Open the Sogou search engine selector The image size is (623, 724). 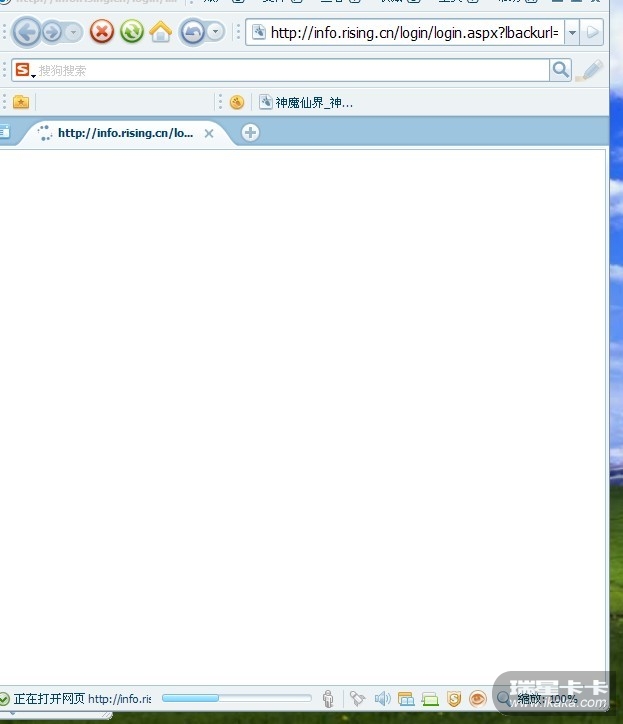pyautogui.click(x=24, y=70)
